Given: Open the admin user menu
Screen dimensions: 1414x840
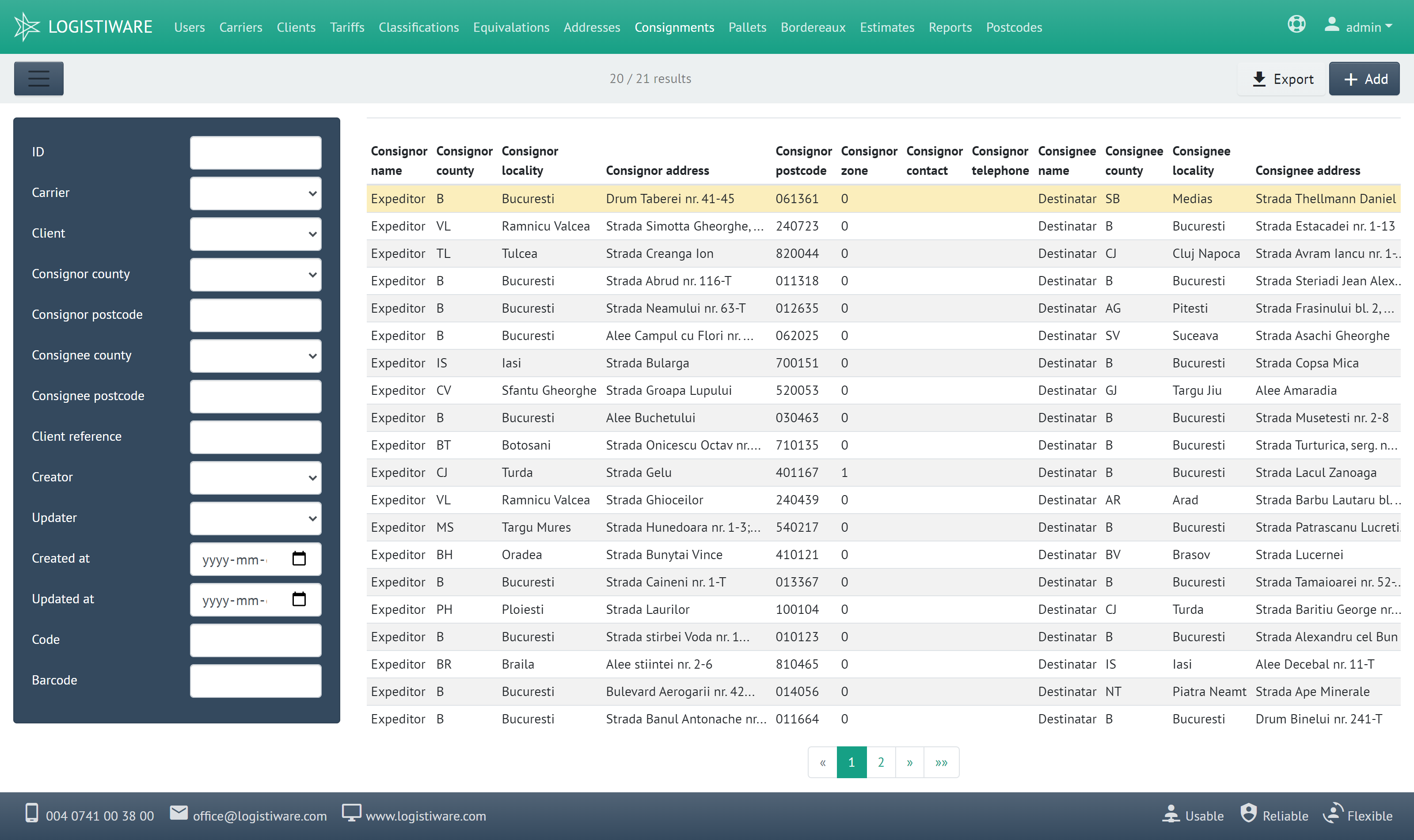Looking at the screenshot, I should (x=1359, y=26).
